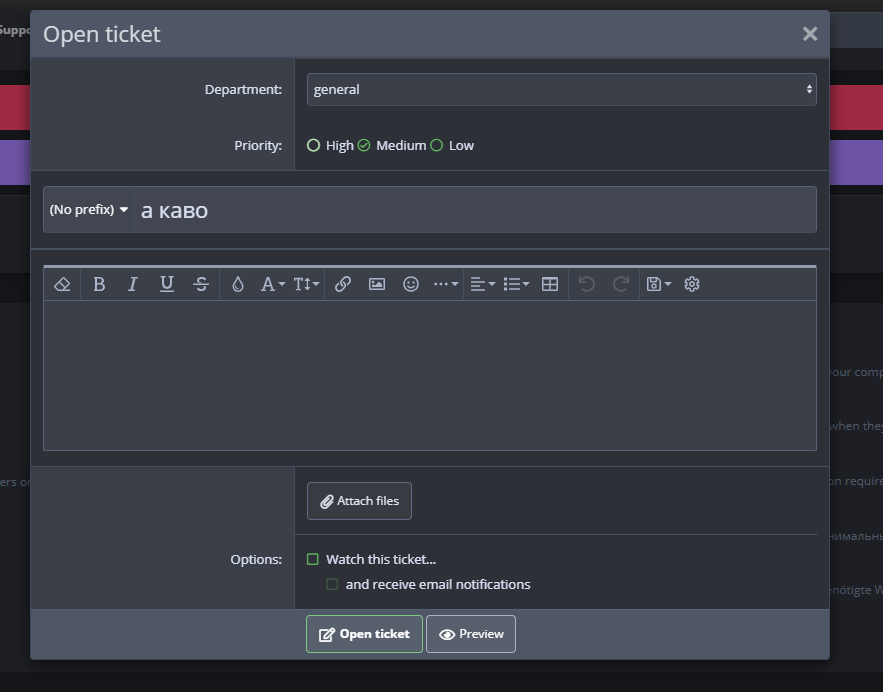Viewport: 883px width, 692px height.
Task: Insert a table in the editor
Action: pyautogui.click(x=550, y=284)
